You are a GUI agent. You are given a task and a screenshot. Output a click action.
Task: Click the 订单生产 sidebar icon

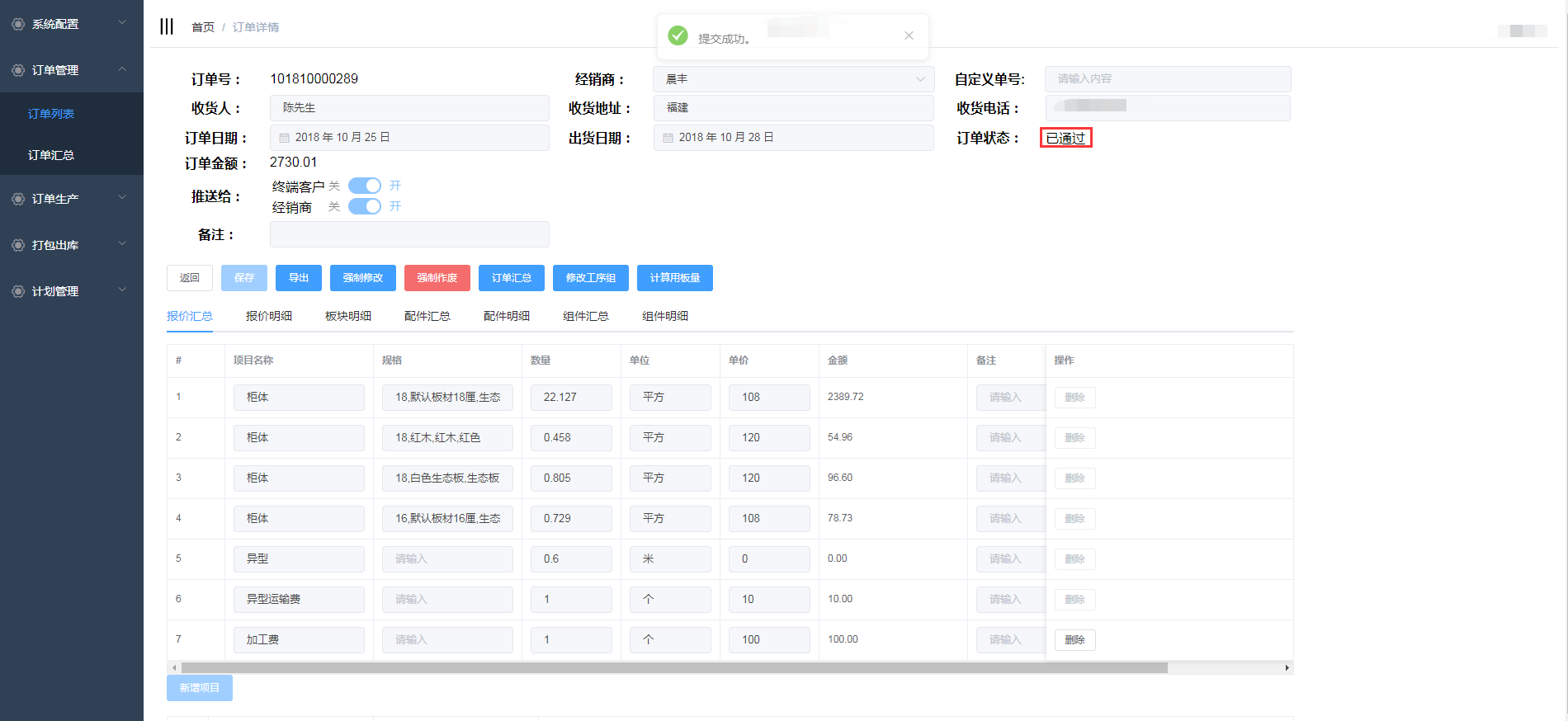pos(17,199)
